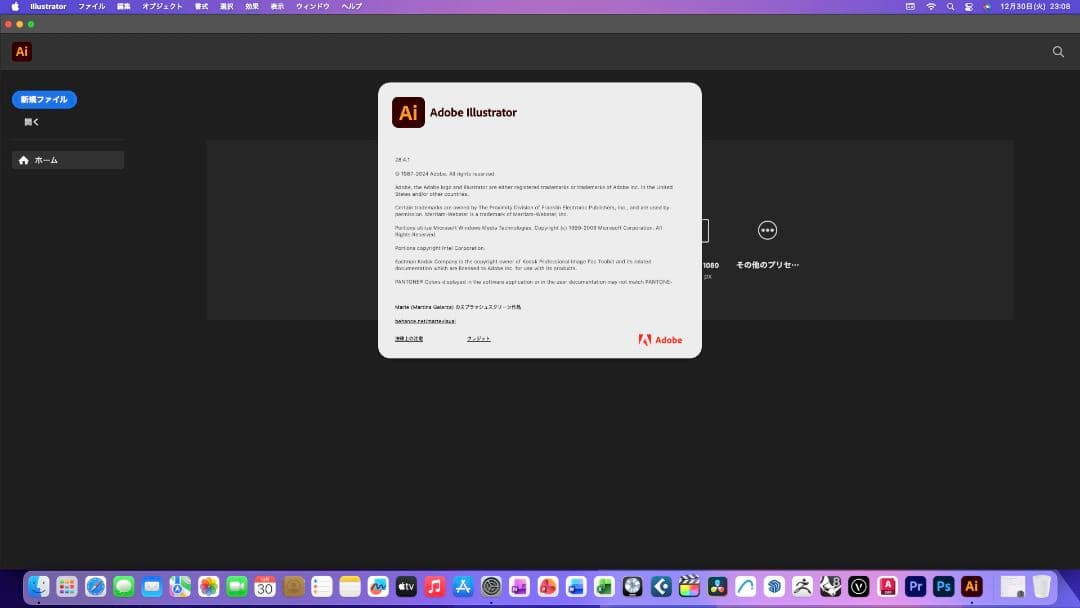Open the 効果 menu in the menu bar
This screenshot has height=608, width=1080.
click(x=252, y=6)
